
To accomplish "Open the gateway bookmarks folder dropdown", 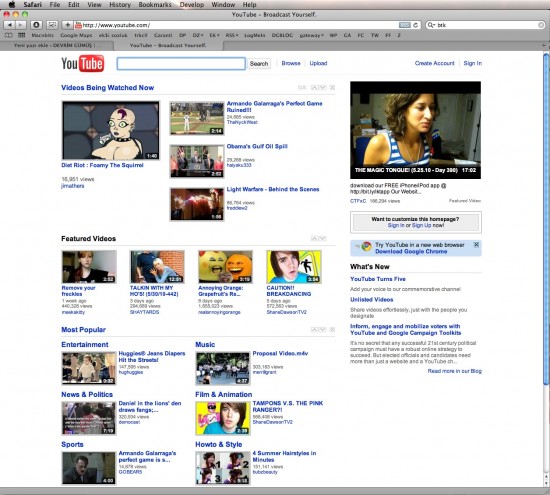I will [x=311, y=35].
